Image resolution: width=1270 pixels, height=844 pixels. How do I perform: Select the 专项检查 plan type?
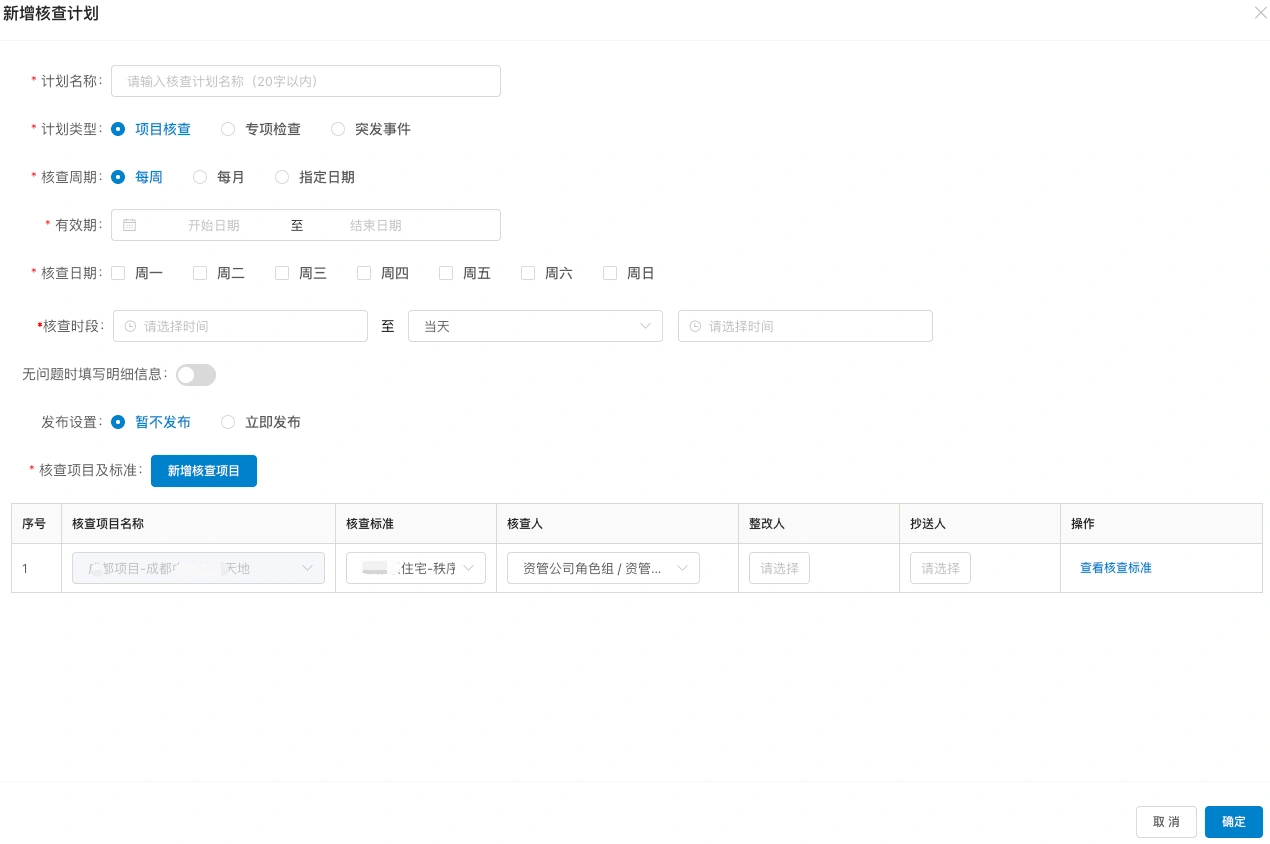(x=260, y=129)
